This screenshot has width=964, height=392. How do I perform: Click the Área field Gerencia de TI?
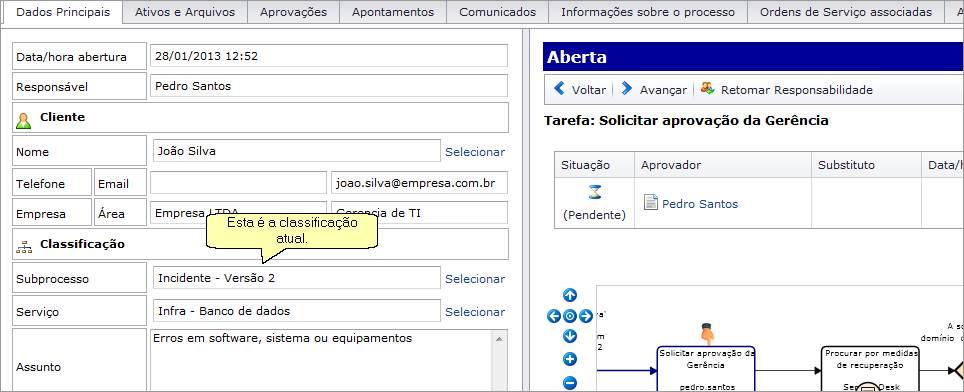419,213
